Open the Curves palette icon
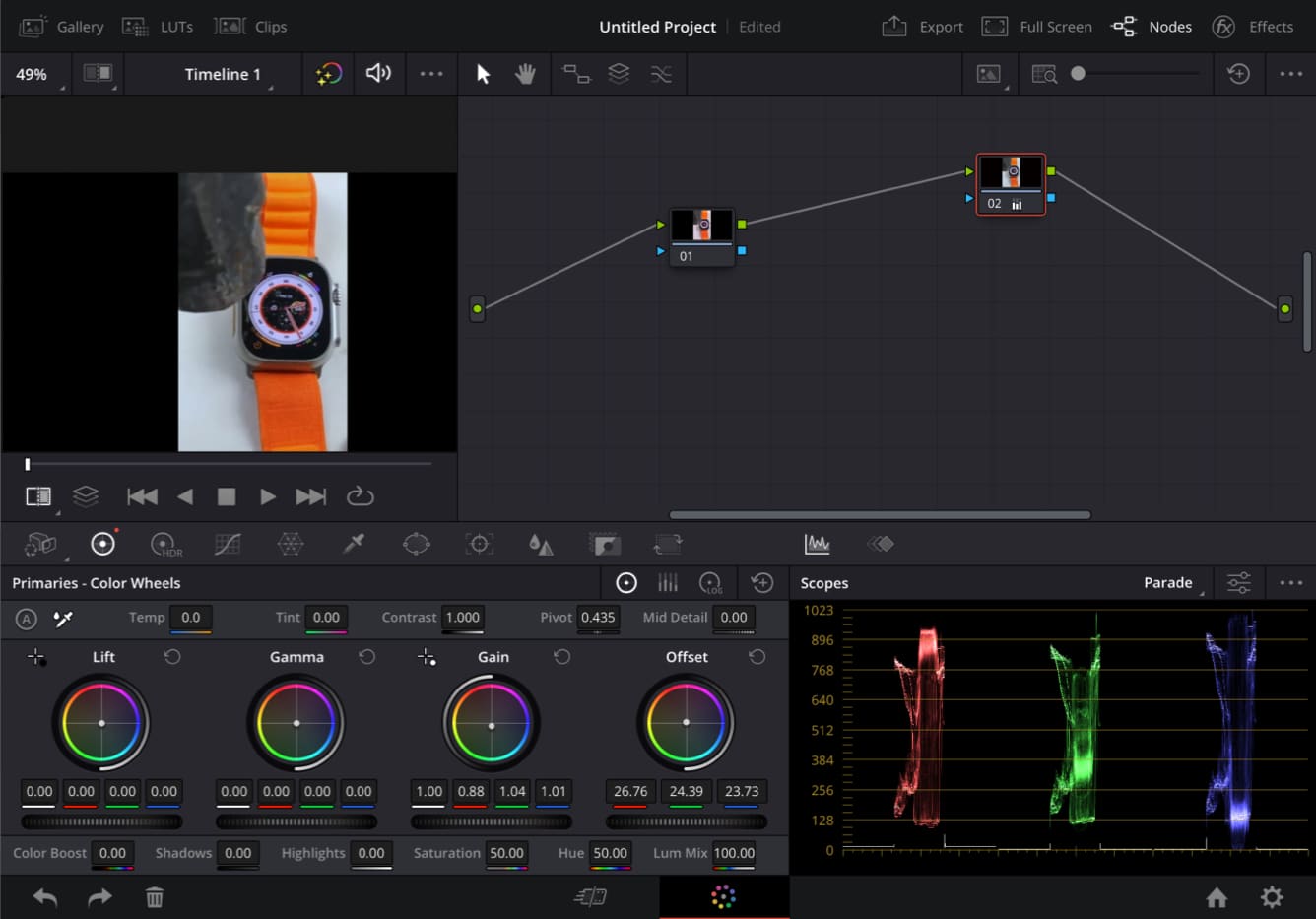This screenshot has width=1316, height=919. pyautogui.click(x=228, y=544)
